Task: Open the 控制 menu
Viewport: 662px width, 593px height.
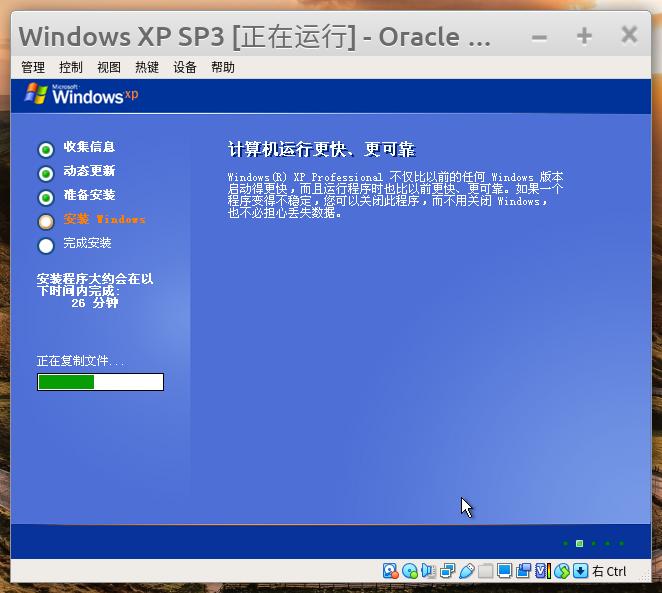Action: (x=71, y=67)
